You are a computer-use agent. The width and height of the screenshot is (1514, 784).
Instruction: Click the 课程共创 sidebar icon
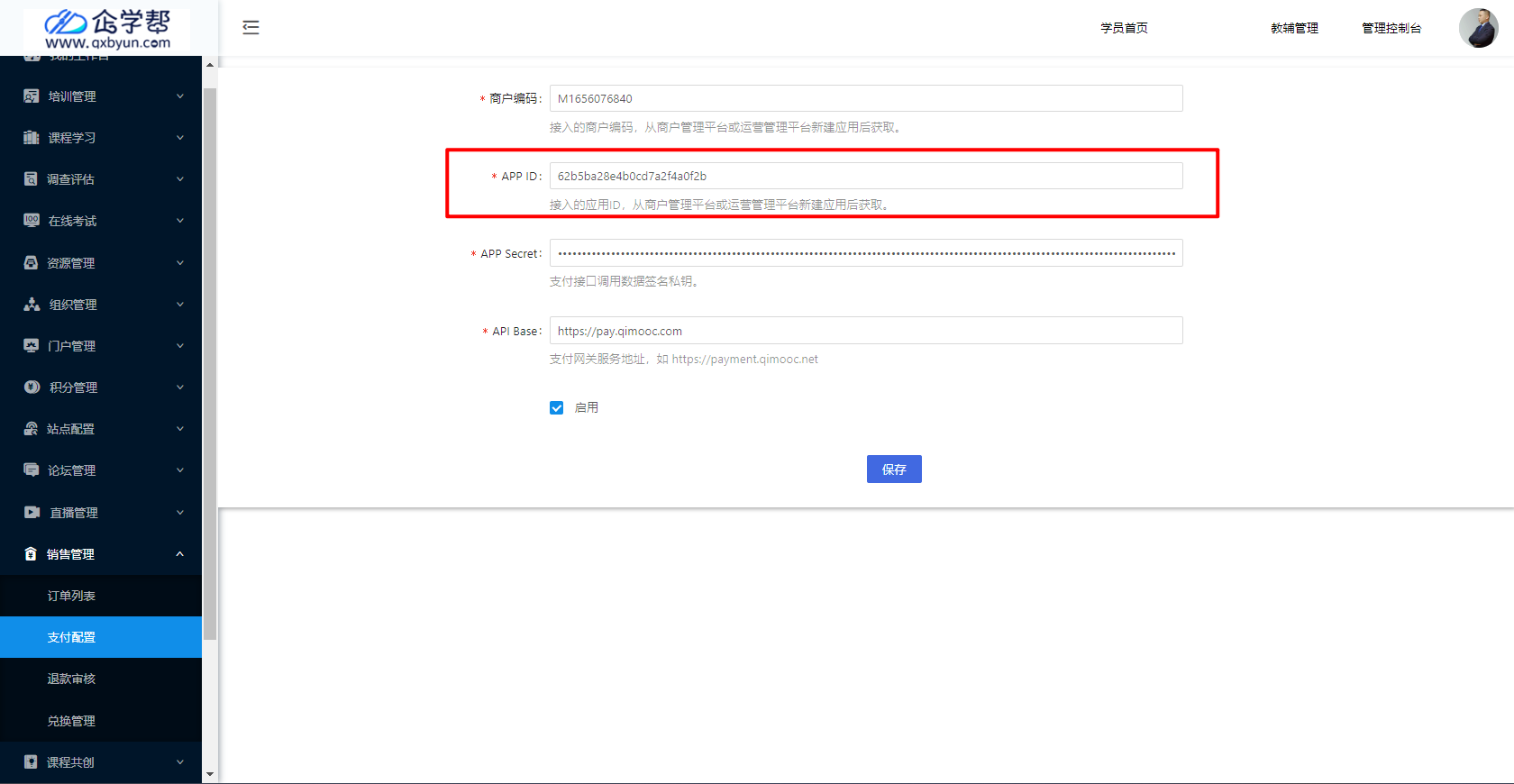click(x=32, y=762)
